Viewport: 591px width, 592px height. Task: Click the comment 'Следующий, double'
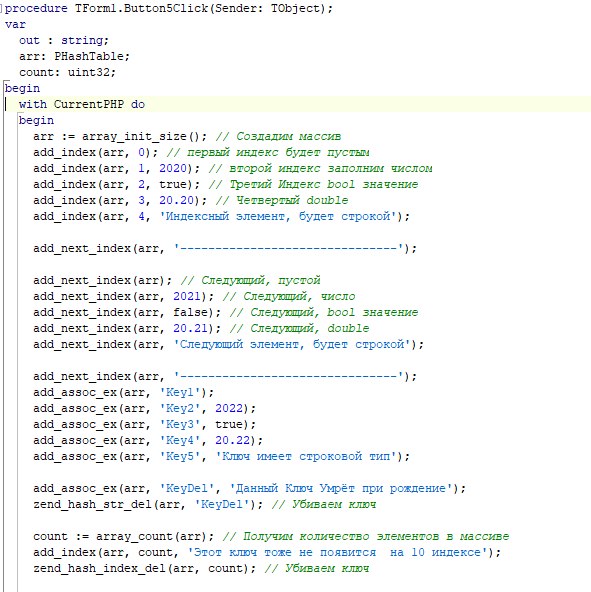[x=299, y=328]
